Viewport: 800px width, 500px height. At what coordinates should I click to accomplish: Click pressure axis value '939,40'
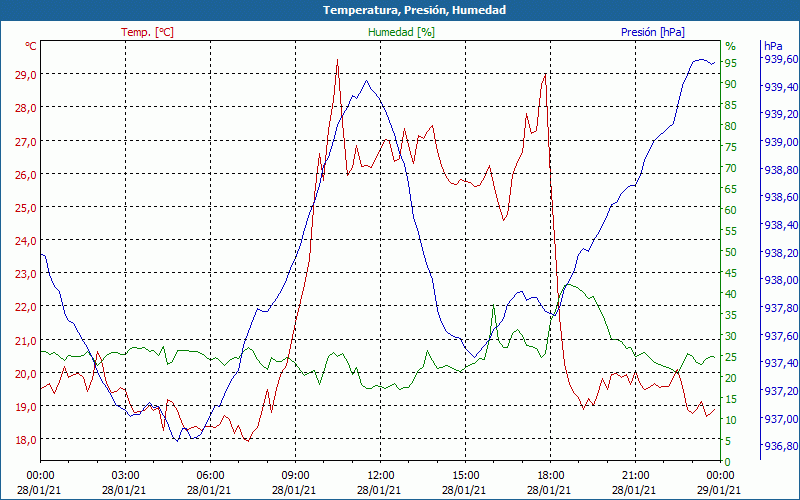click(781, 86)
